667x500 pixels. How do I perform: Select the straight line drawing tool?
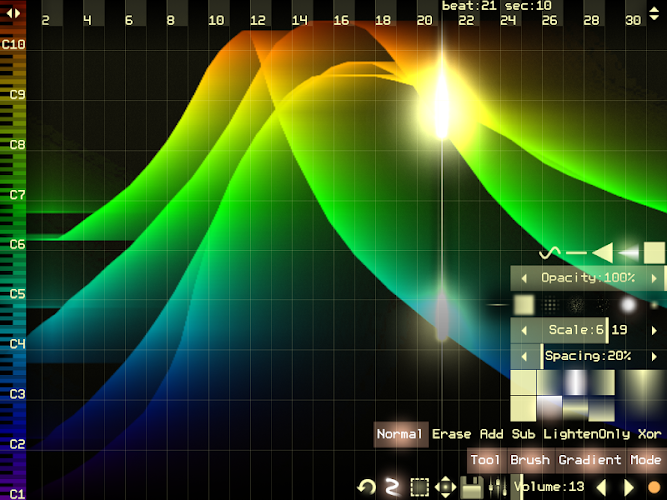[576, 253]
